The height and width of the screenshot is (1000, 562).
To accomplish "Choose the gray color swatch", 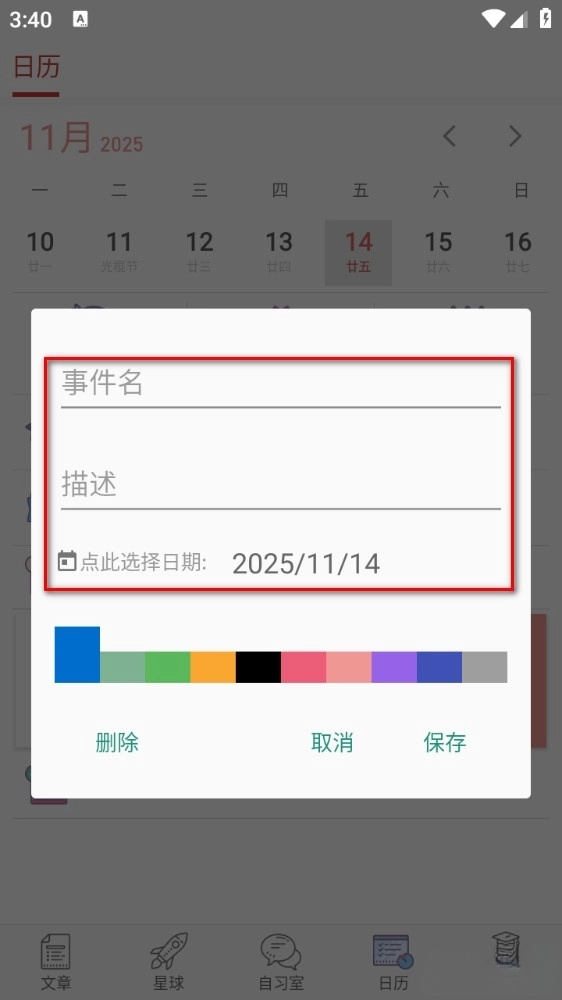I will point(485,667).
